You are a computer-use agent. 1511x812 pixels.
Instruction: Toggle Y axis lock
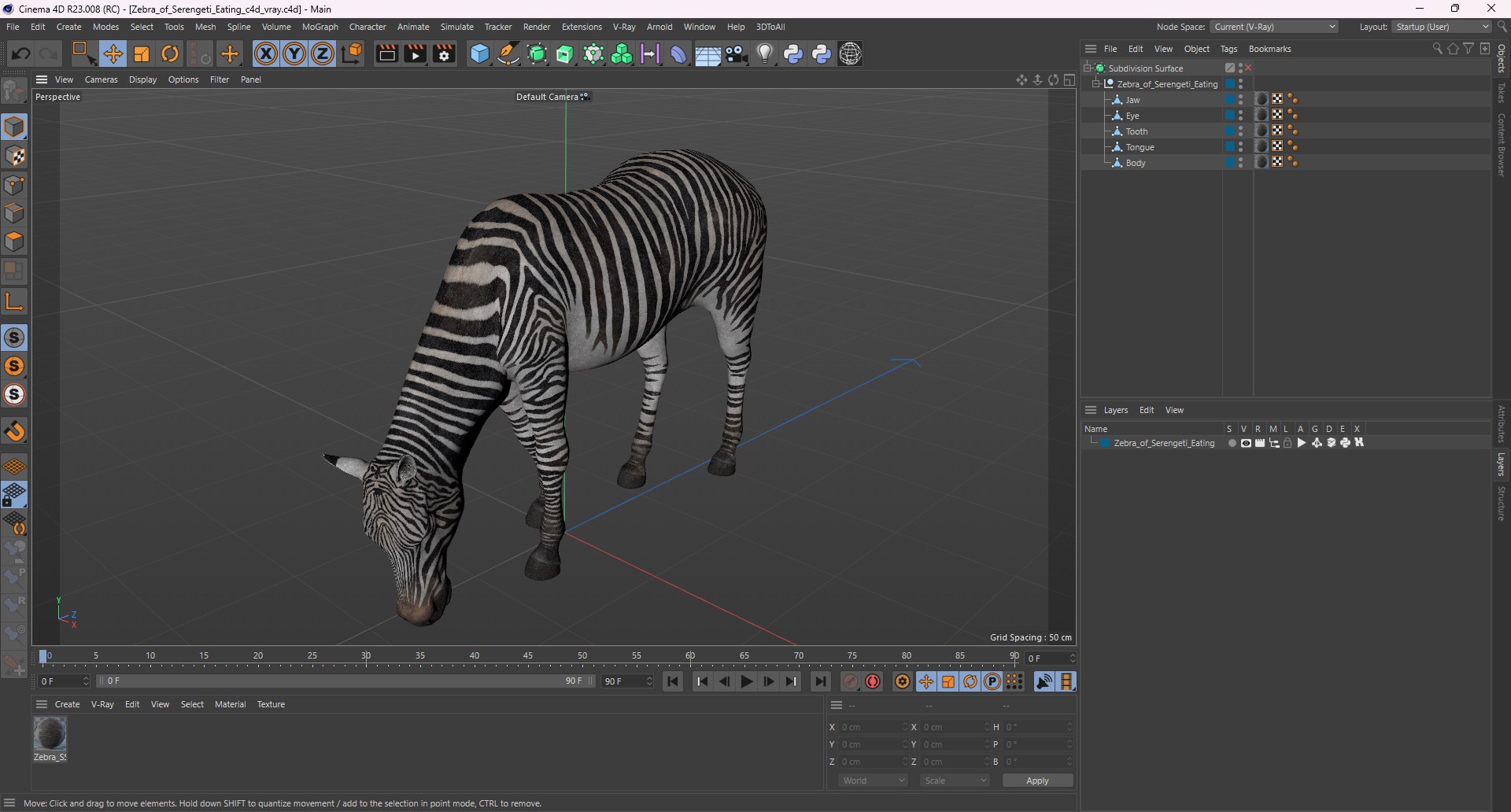[x=294, y=54]
